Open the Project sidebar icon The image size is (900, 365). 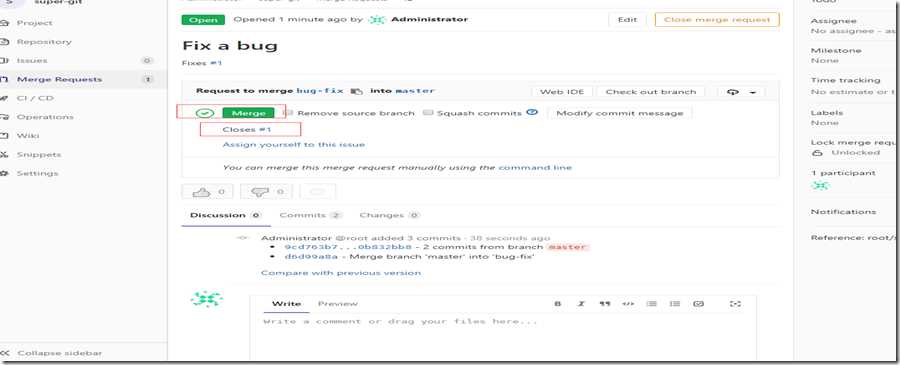point(4,23)
